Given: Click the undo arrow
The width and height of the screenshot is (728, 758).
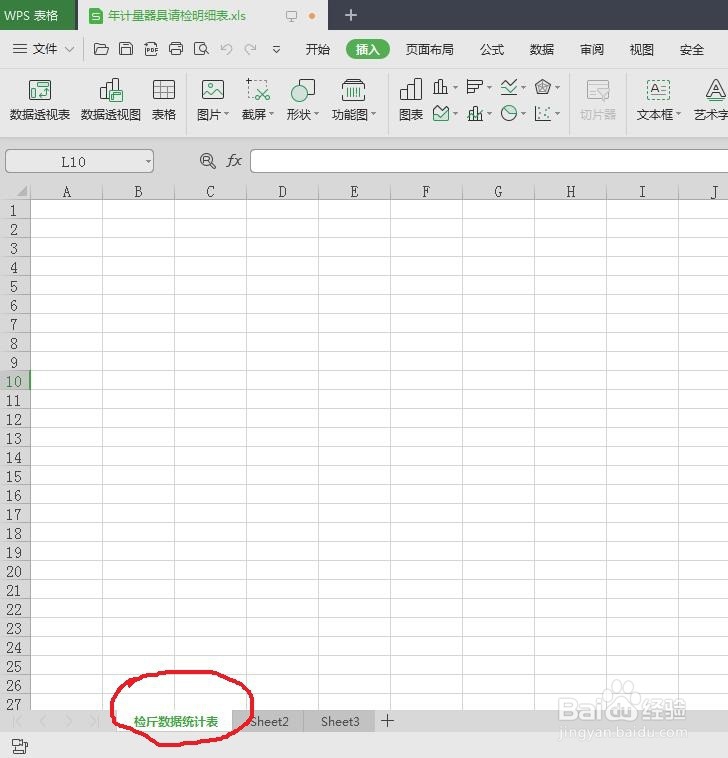Looking at the screenshot, I should (x=226, y=49).
